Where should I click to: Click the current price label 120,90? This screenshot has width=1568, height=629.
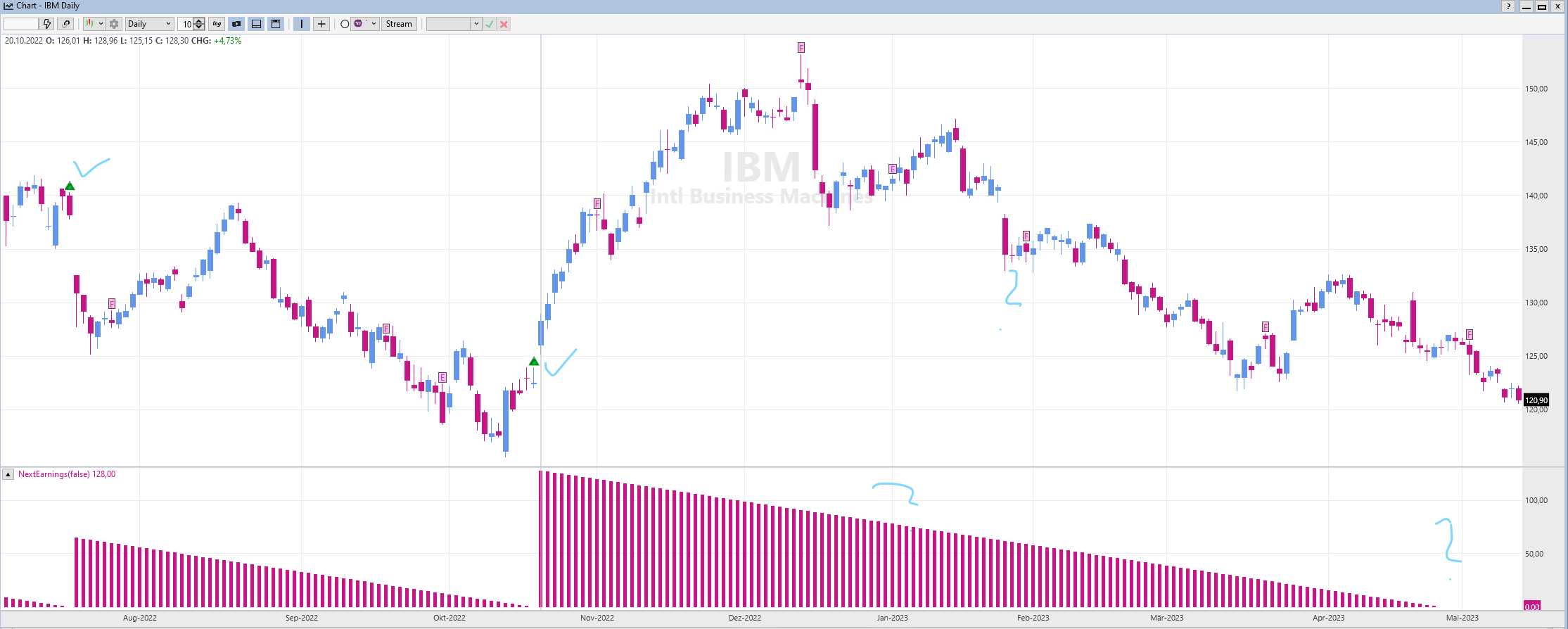1536,400
